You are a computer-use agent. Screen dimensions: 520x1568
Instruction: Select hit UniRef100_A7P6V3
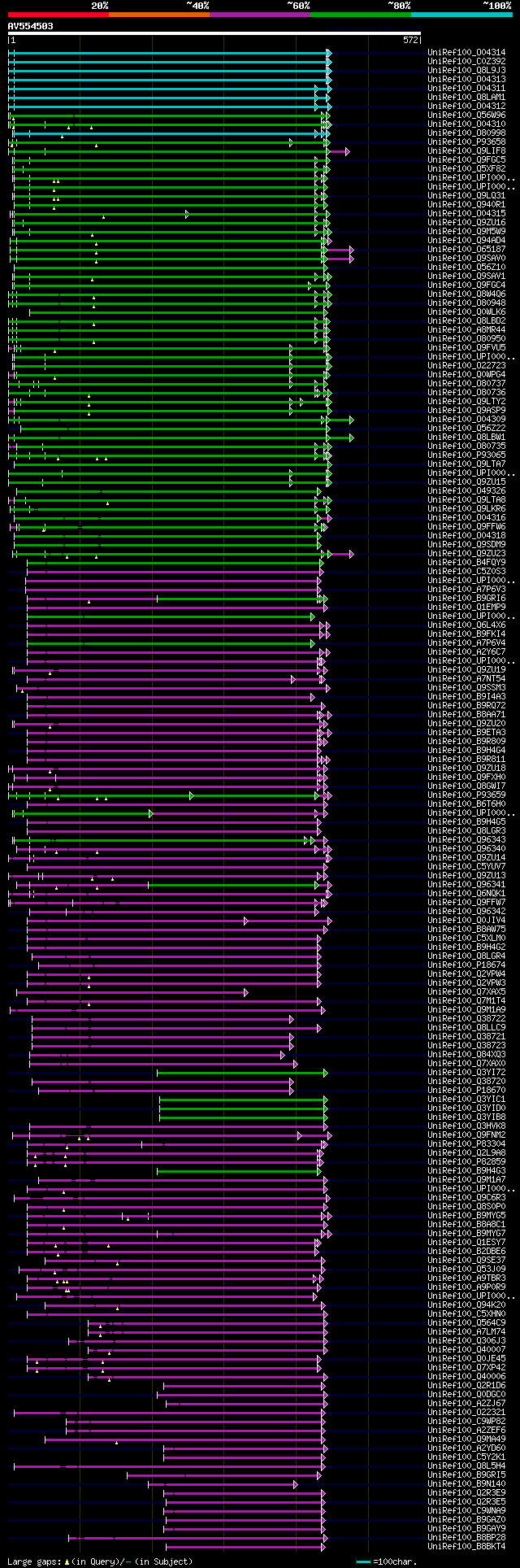pyautogui.click(x=466, y=589)
